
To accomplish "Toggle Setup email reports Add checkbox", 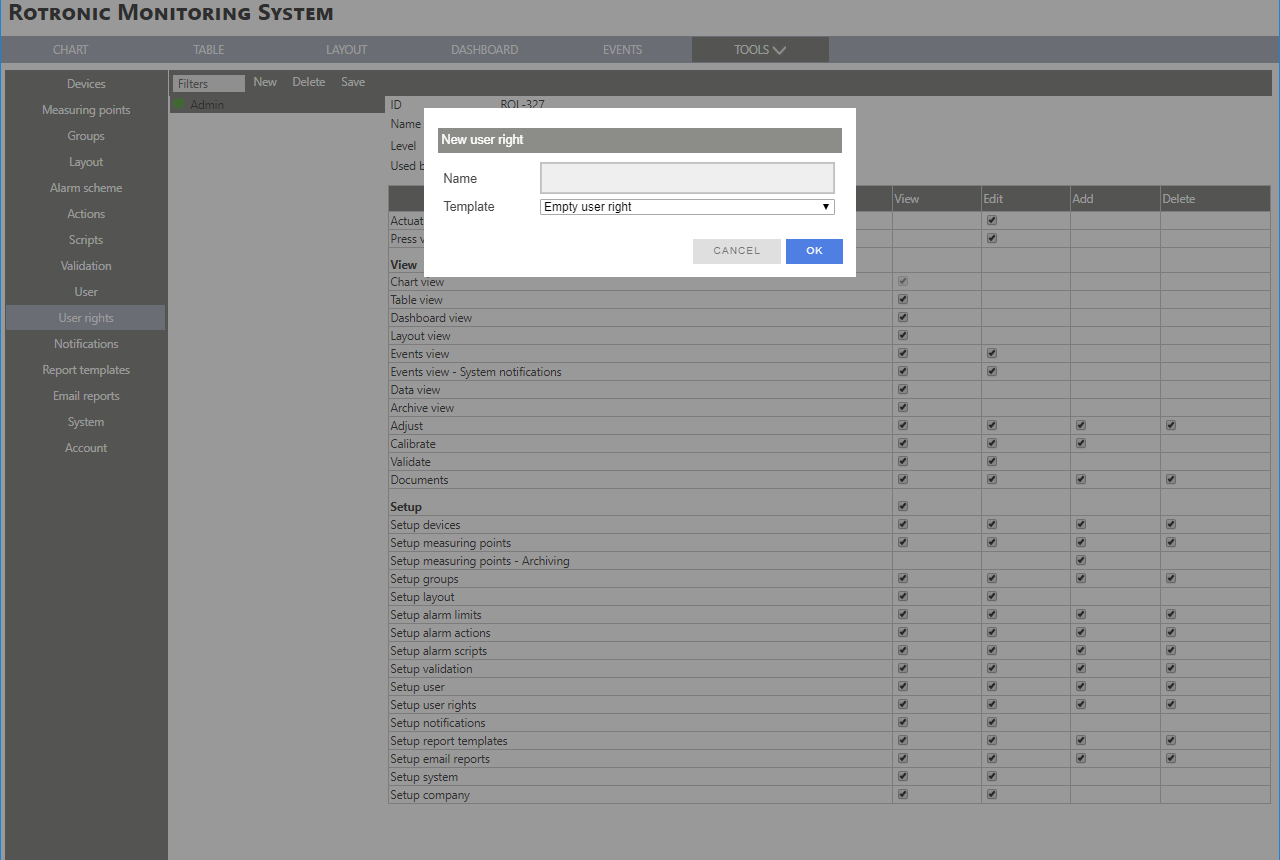I will tap(1081, 759).
